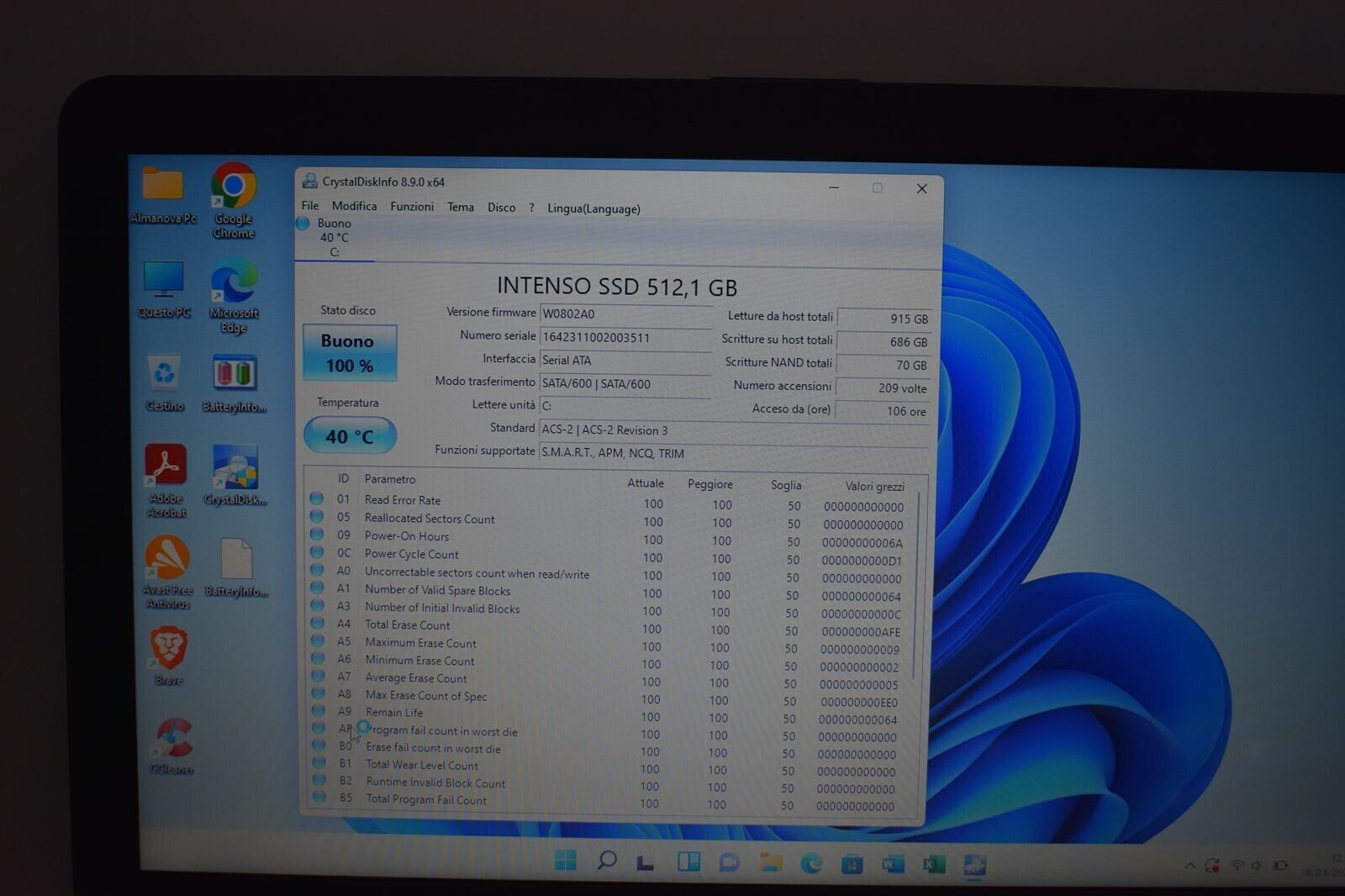This screenshot has width=1345, height=896.
Task: Click the Numero accensioni 209 volte value
Action: tap(883, 388)
